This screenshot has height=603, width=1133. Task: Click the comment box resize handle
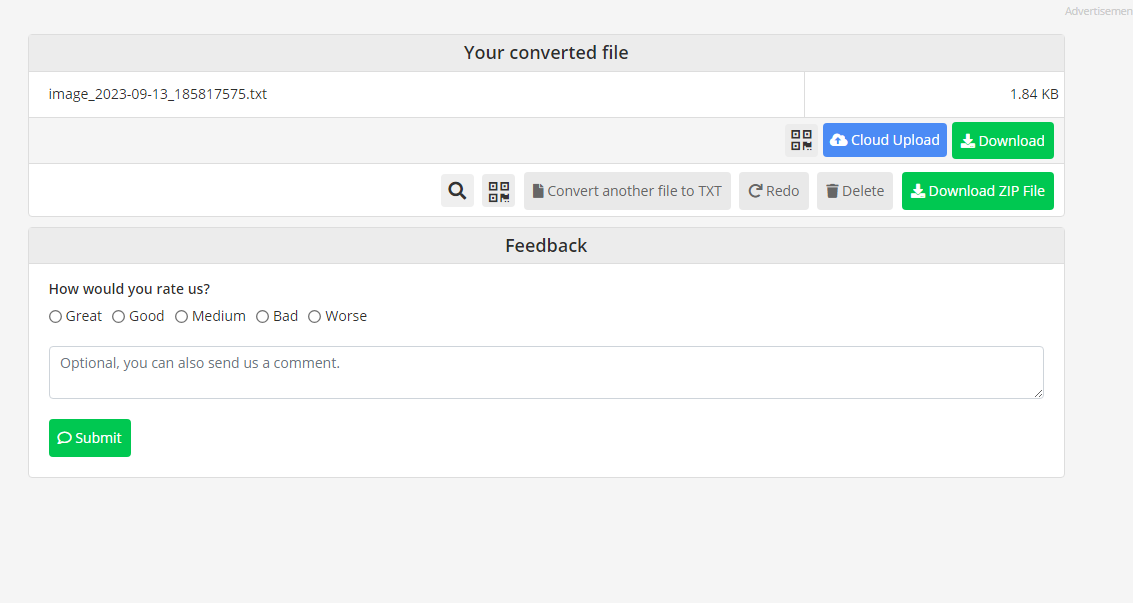[x=1038, y=393]
